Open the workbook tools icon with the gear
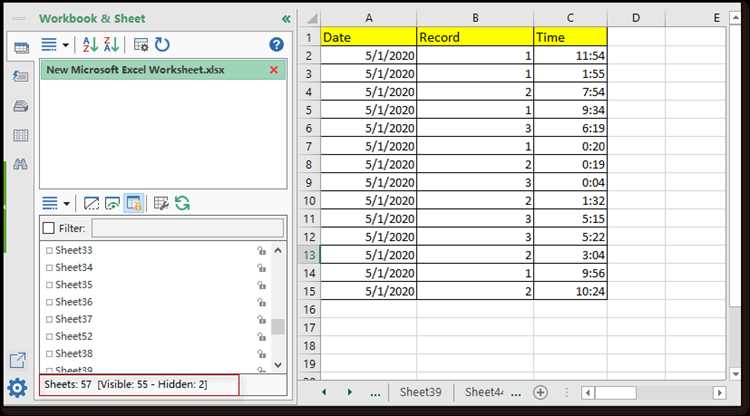The width and height of the screenshot is (750, 416). click(141, 44)
